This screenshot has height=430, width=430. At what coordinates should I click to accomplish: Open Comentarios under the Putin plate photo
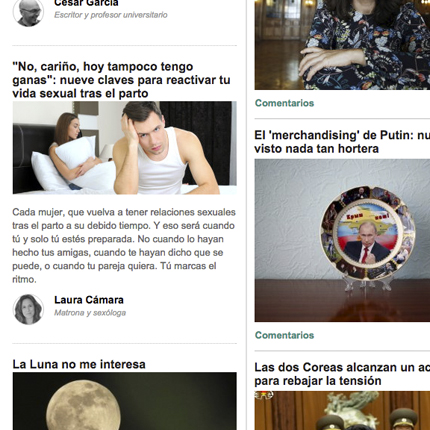[x=284, y=335]
